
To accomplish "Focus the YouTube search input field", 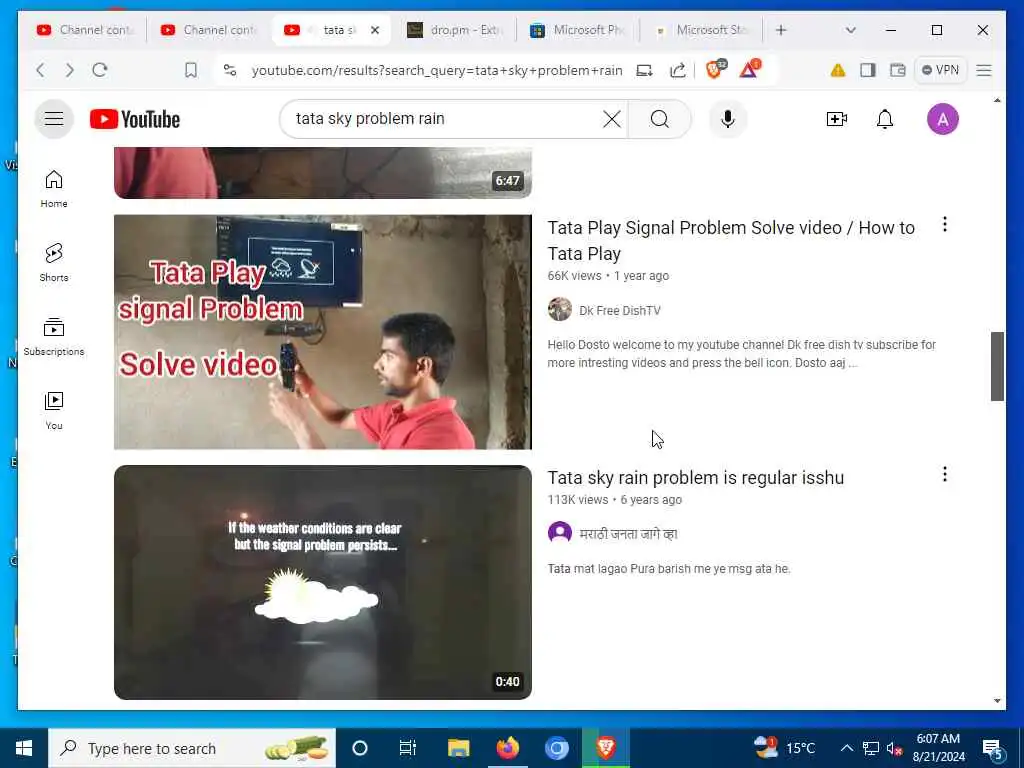I will point(444,119).
